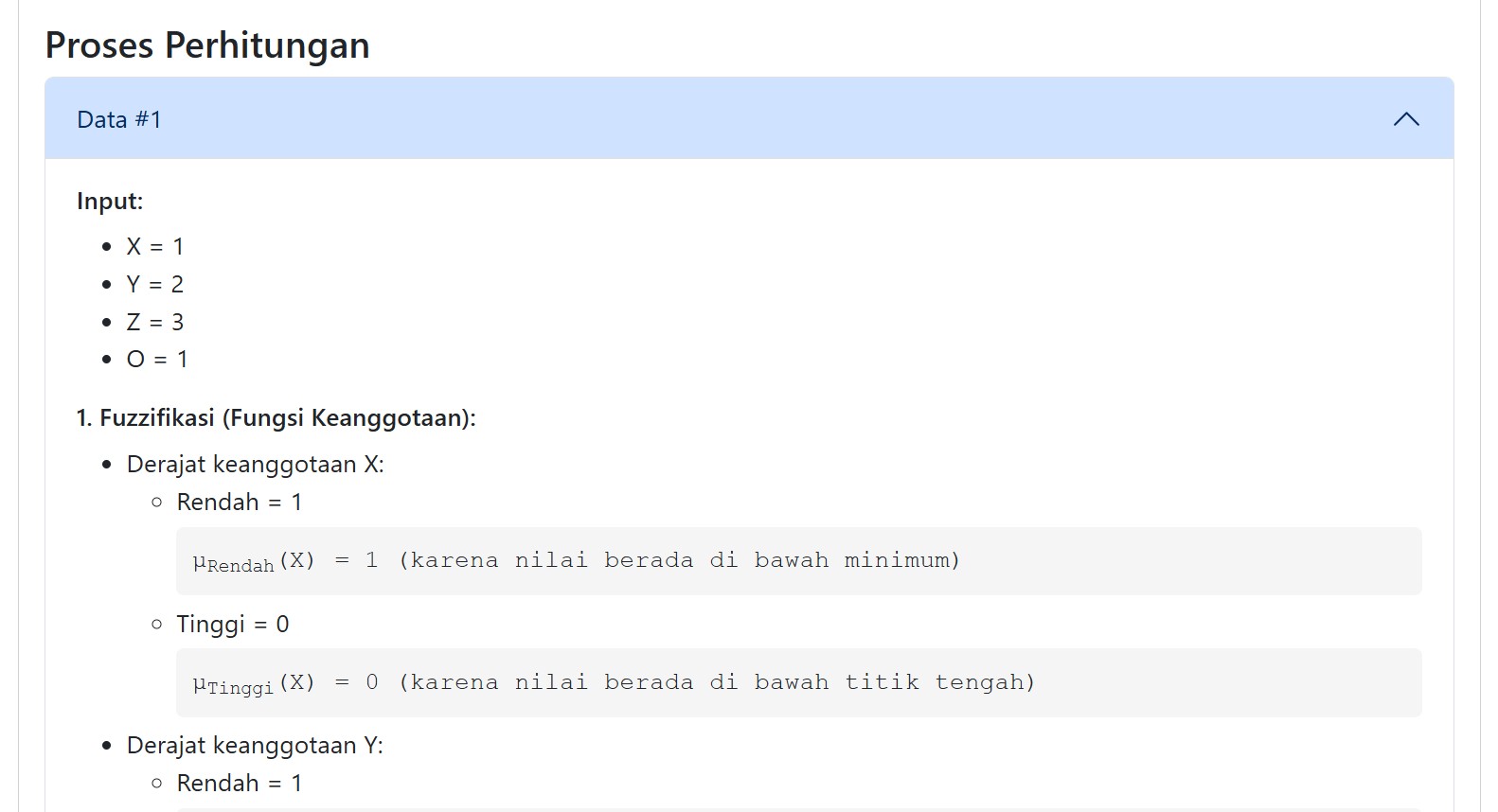
Task: Click the μRendah(X) formula code block
Action: (798, 561)
